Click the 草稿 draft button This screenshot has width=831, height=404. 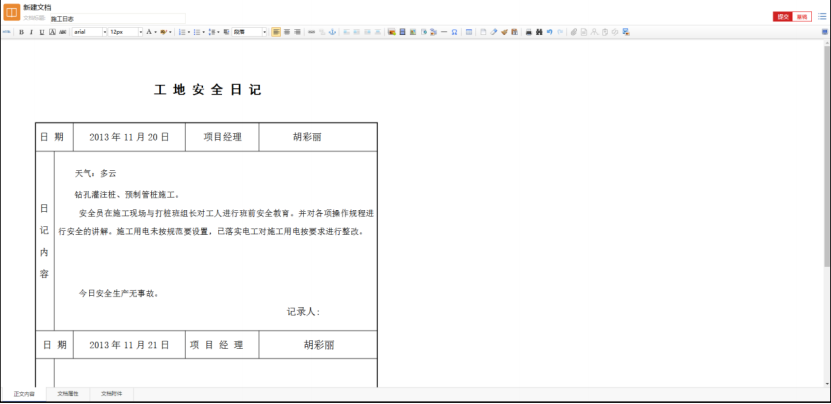(x=801, y=17)
